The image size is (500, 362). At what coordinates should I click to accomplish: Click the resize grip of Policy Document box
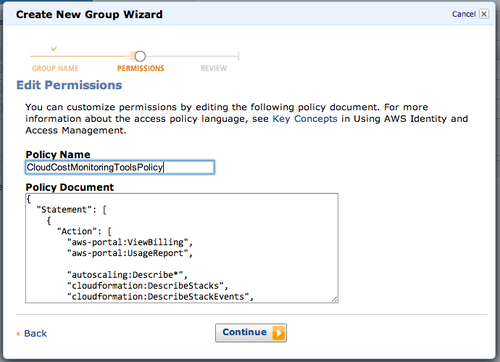335,300
